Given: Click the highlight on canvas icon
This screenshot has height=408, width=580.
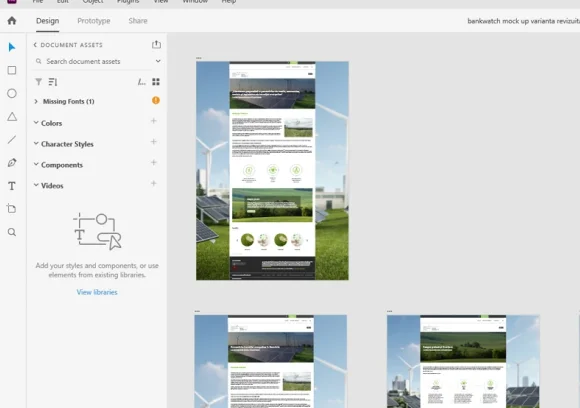Looking at the screenshot, I should 141,82.
